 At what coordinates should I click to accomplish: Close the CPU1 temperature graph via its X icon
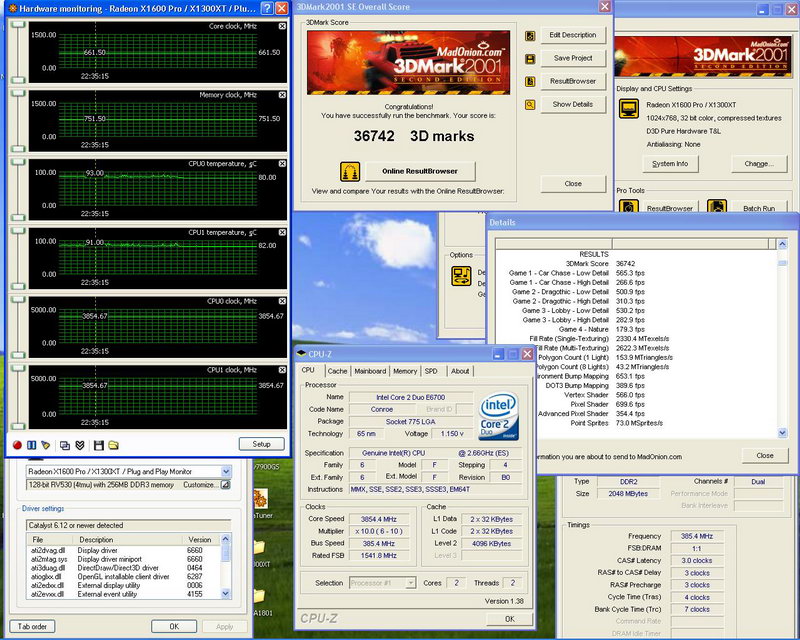click(282, 232)
